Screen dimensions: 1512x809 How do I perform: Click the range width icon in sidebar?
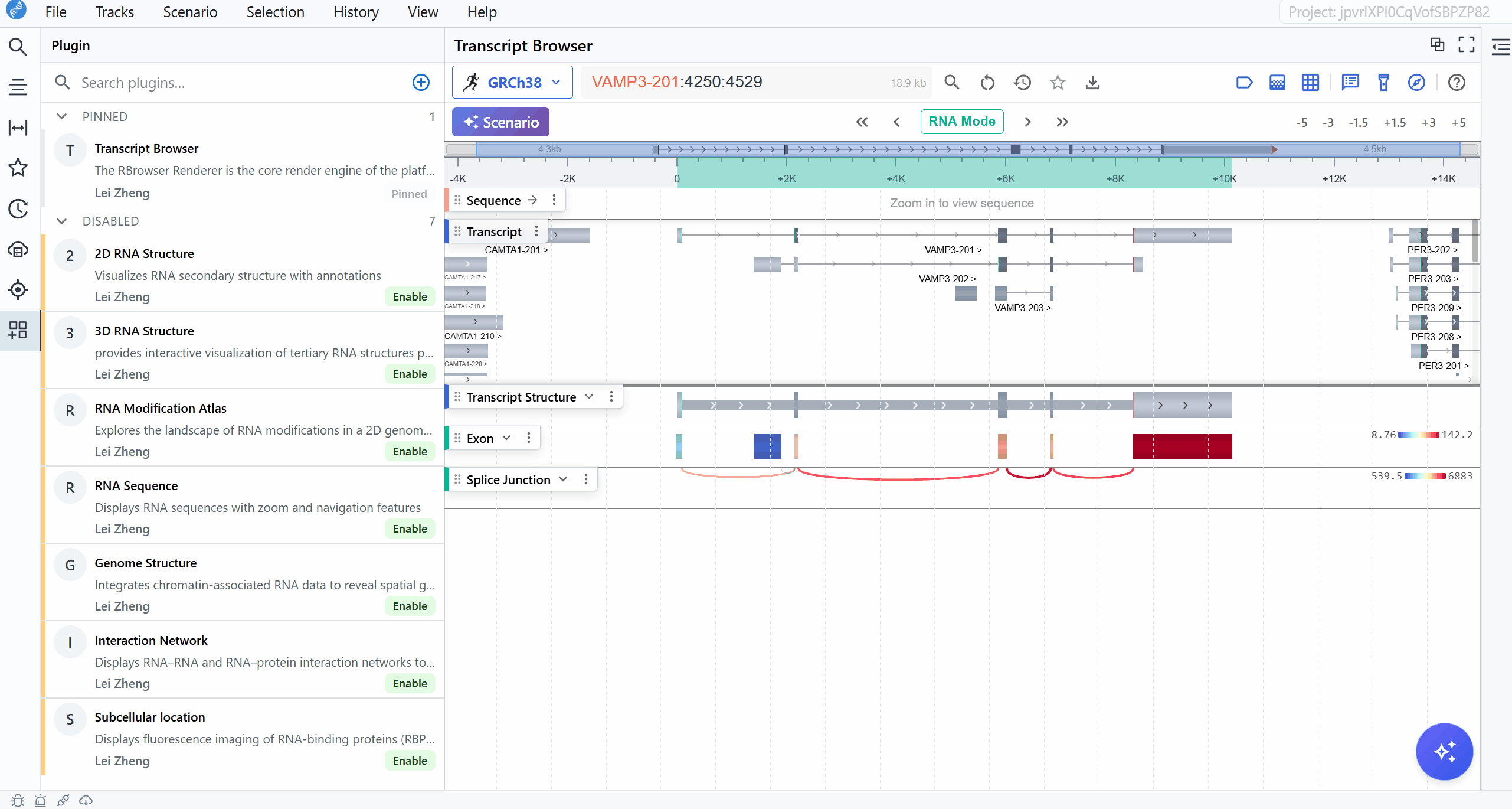click(18, 128)
